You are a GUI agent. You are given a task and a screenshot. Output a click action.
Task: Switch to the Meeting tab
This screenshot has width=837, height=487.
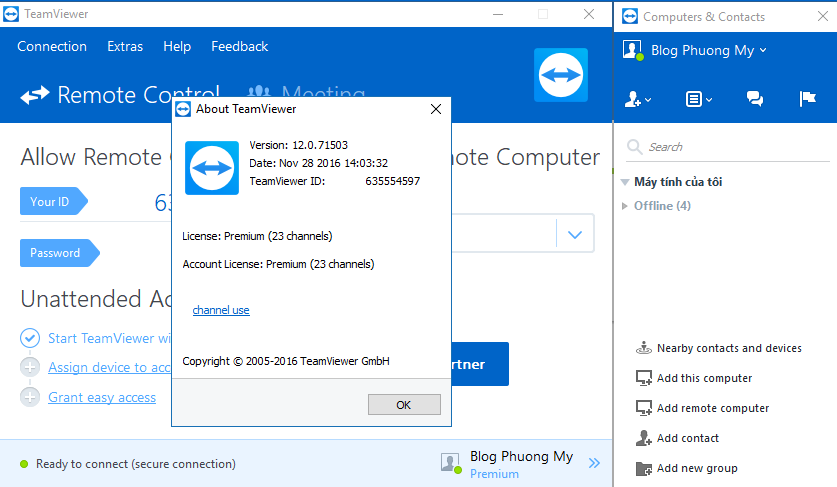[307, 91]
